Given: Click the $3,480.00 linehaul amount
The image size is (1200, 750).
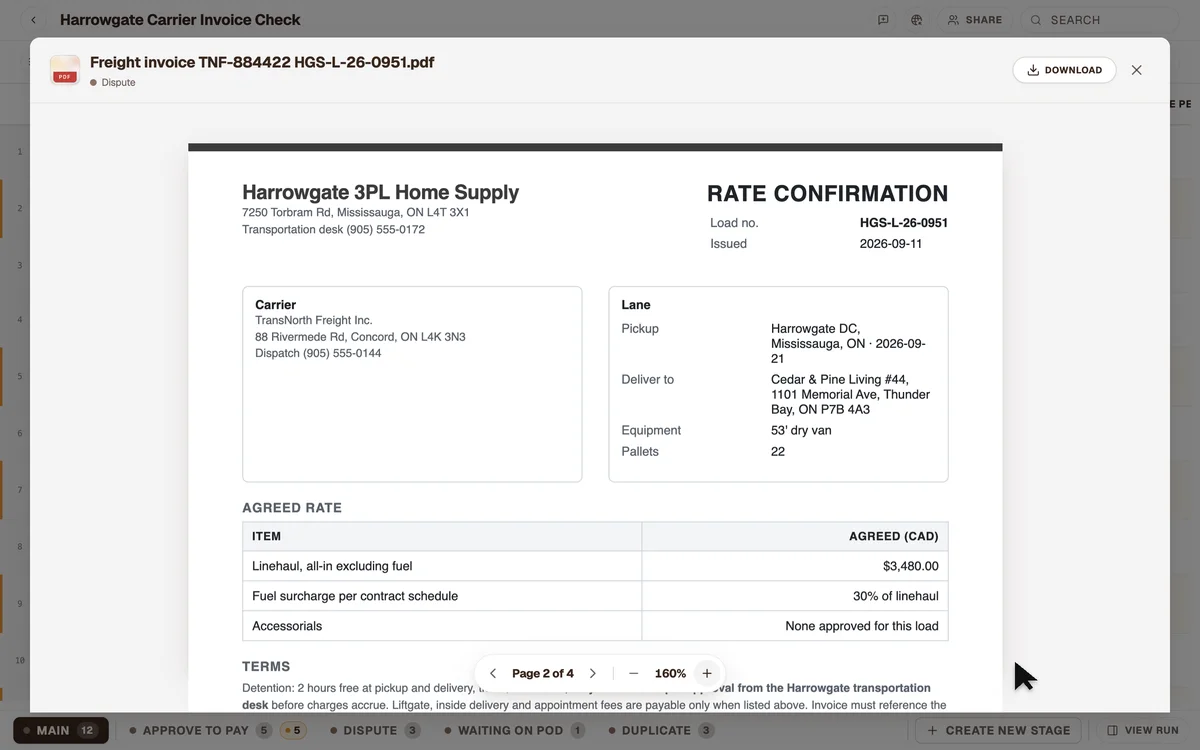Looking at the screenshot, I should 911,566.
